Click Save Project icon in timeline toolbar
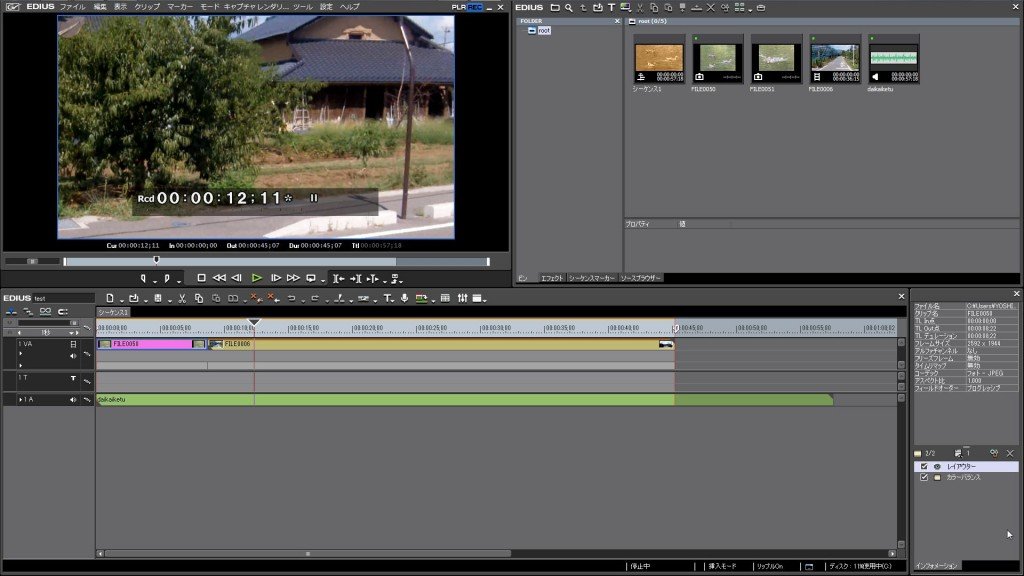 157,298
